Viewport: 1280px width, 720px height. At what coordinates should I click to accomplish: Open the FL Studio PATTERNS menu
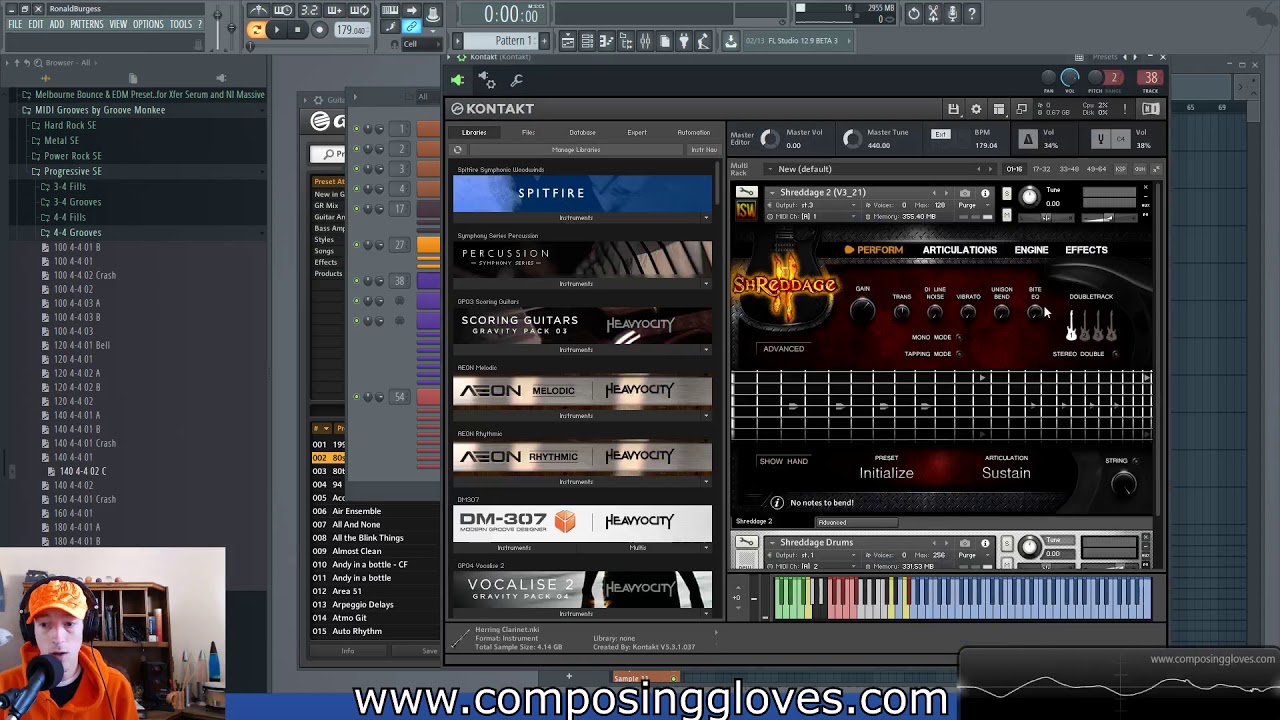pyautogui.click(x=87, y=24)
